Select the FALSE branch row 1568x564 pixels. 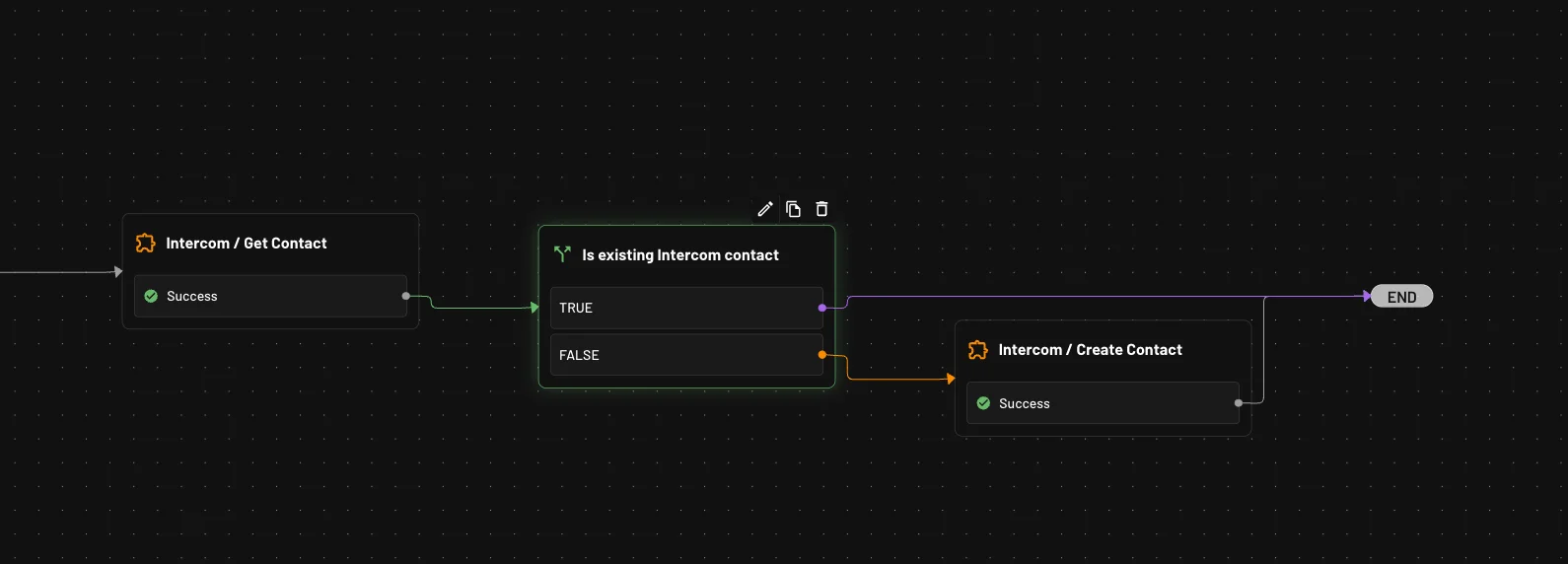[686, 355]
